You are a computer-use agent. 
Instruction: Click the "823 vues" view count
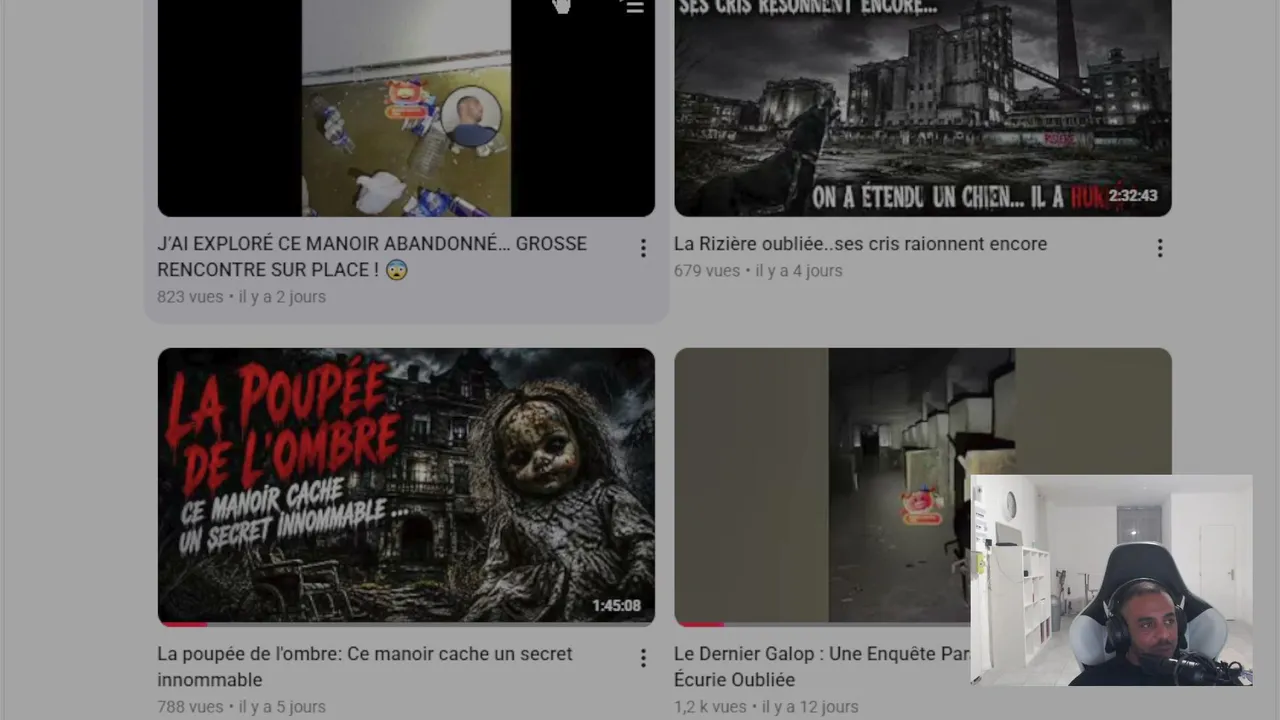click(190, 297)
